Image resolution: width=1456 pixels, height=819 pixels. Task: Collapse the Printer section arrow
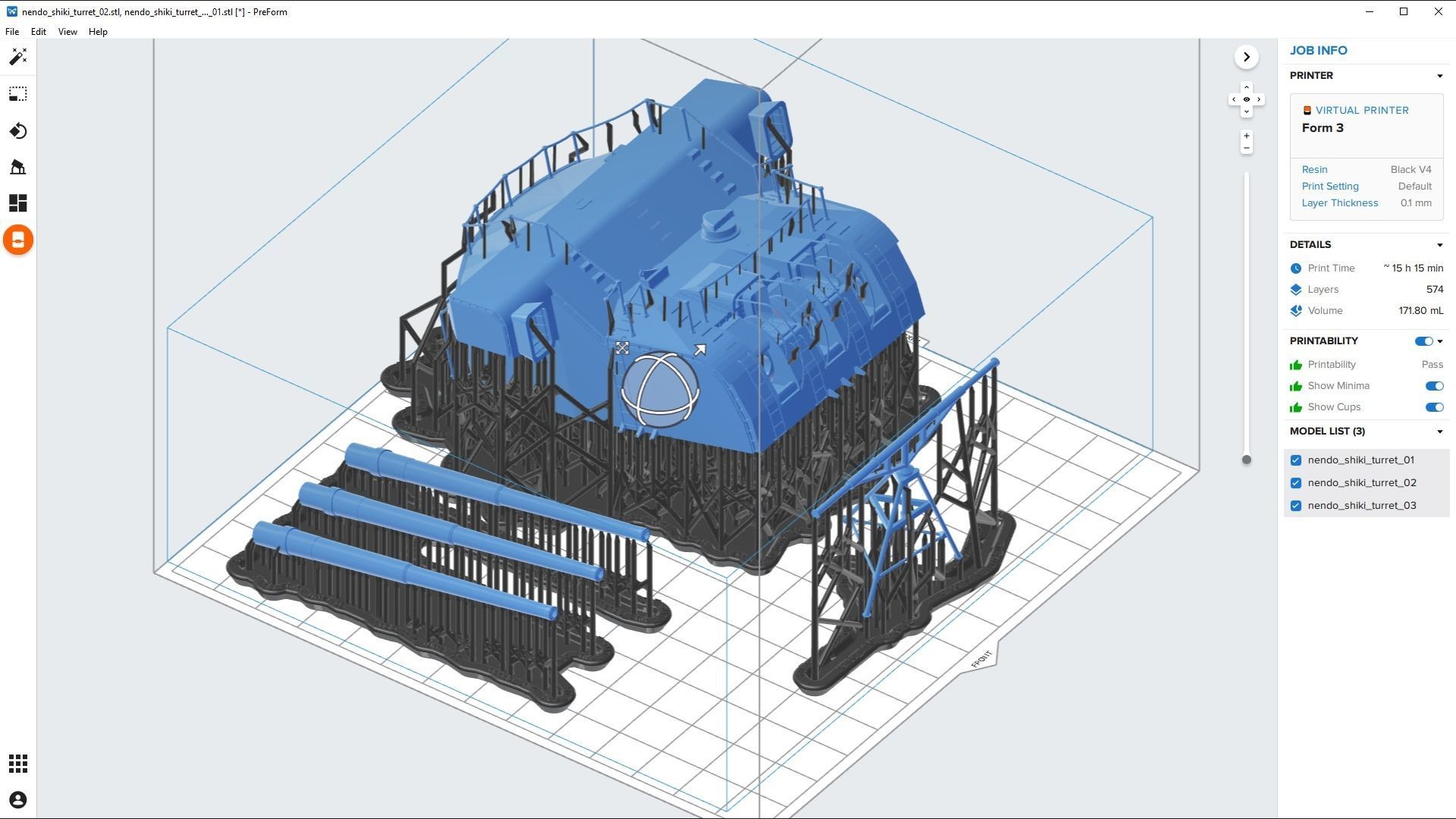click(x=1439, y=76)
